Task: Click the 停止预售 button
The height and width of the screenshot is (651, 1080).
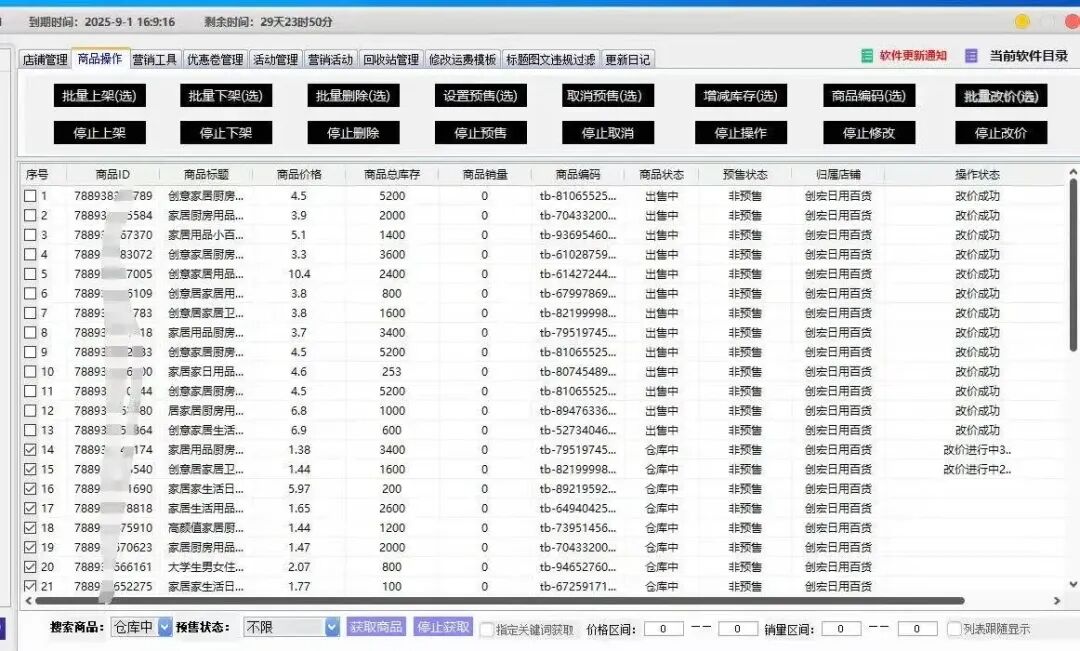Action: click(x=481, y=133)
